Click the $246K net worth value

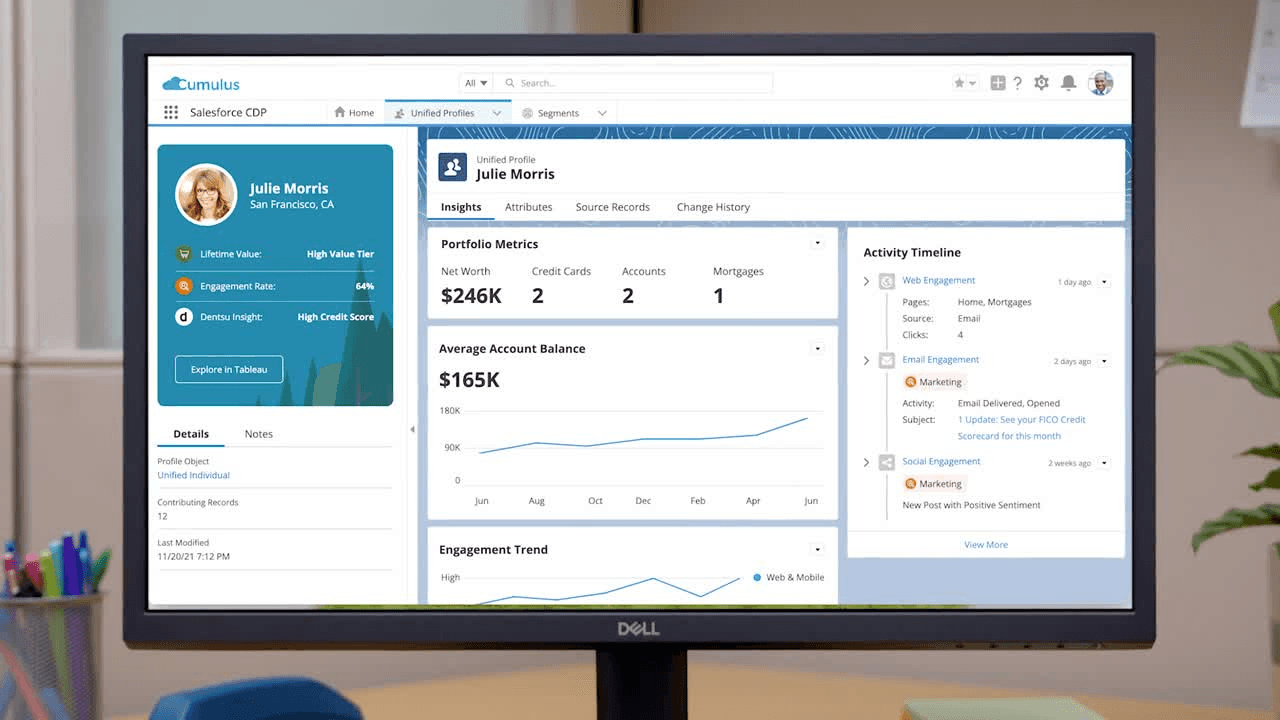click(x=471, y=296)
